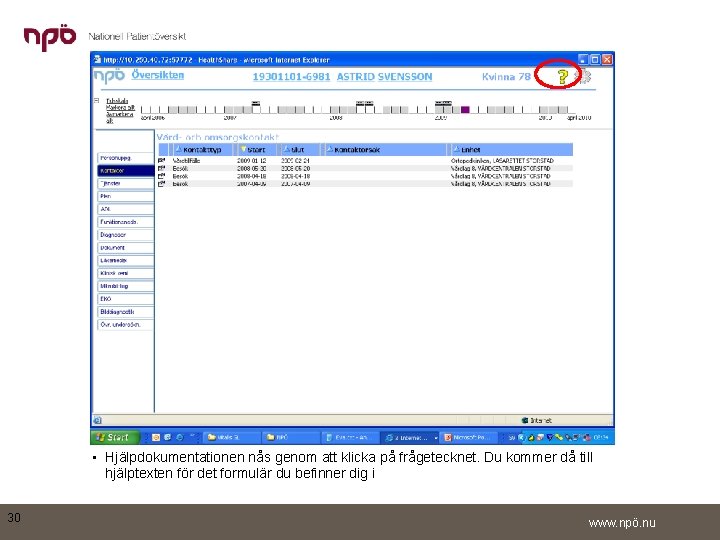Open the EKG sidebar tab
This screenshot has width=720, height=540.
(125, 299)
